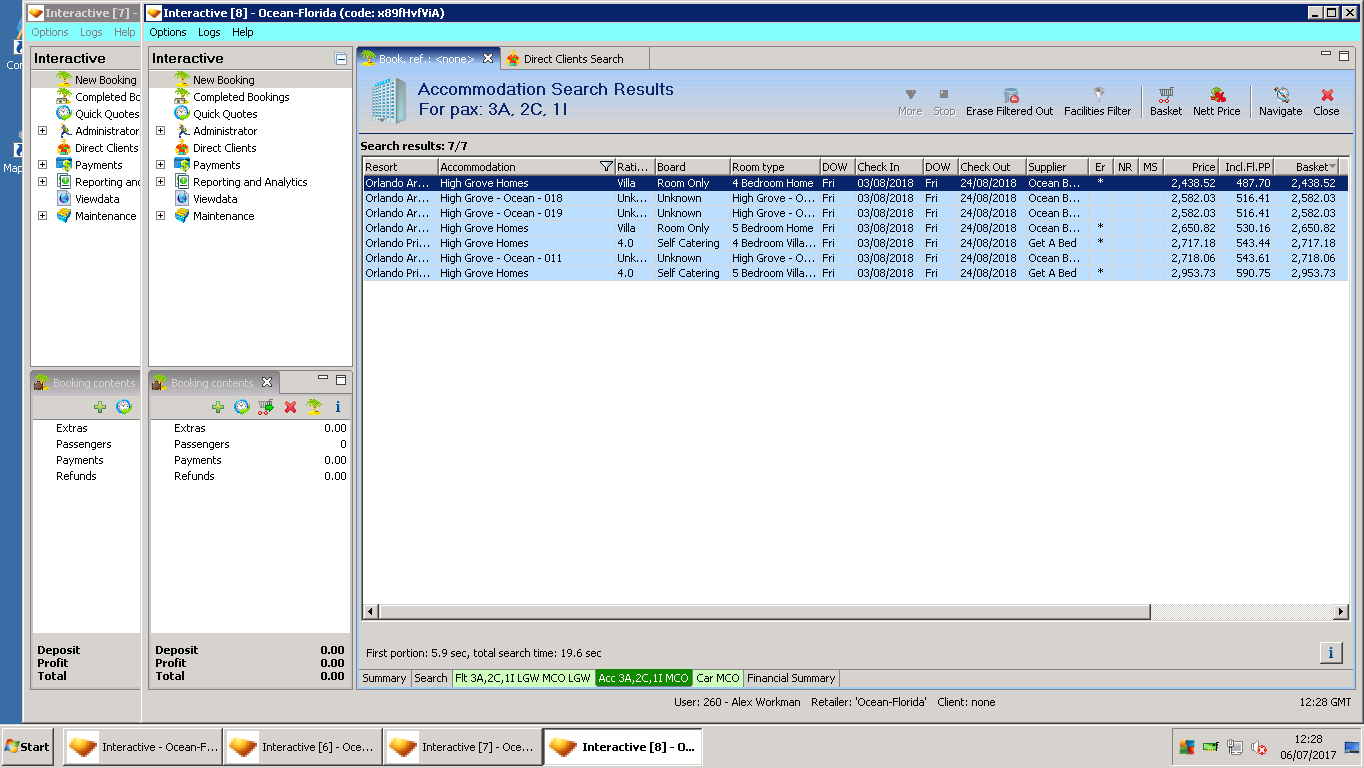
Task: Sort results by the Price column header
Action: [1191, 167]
